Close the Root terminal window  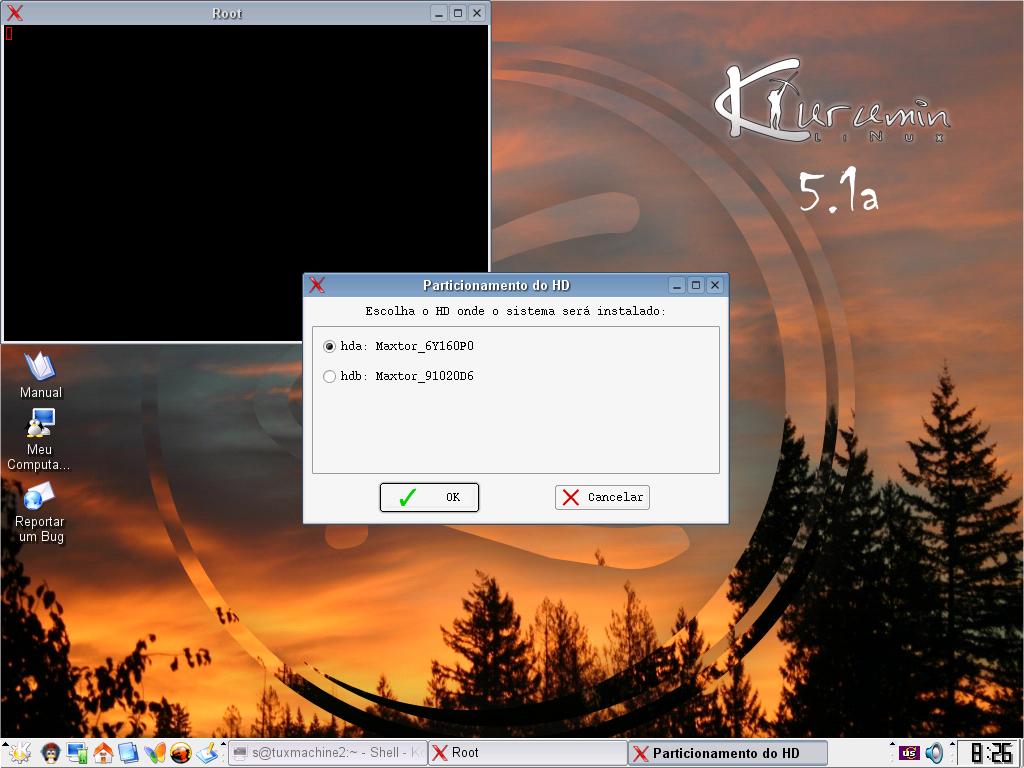[x=477, y=13]
